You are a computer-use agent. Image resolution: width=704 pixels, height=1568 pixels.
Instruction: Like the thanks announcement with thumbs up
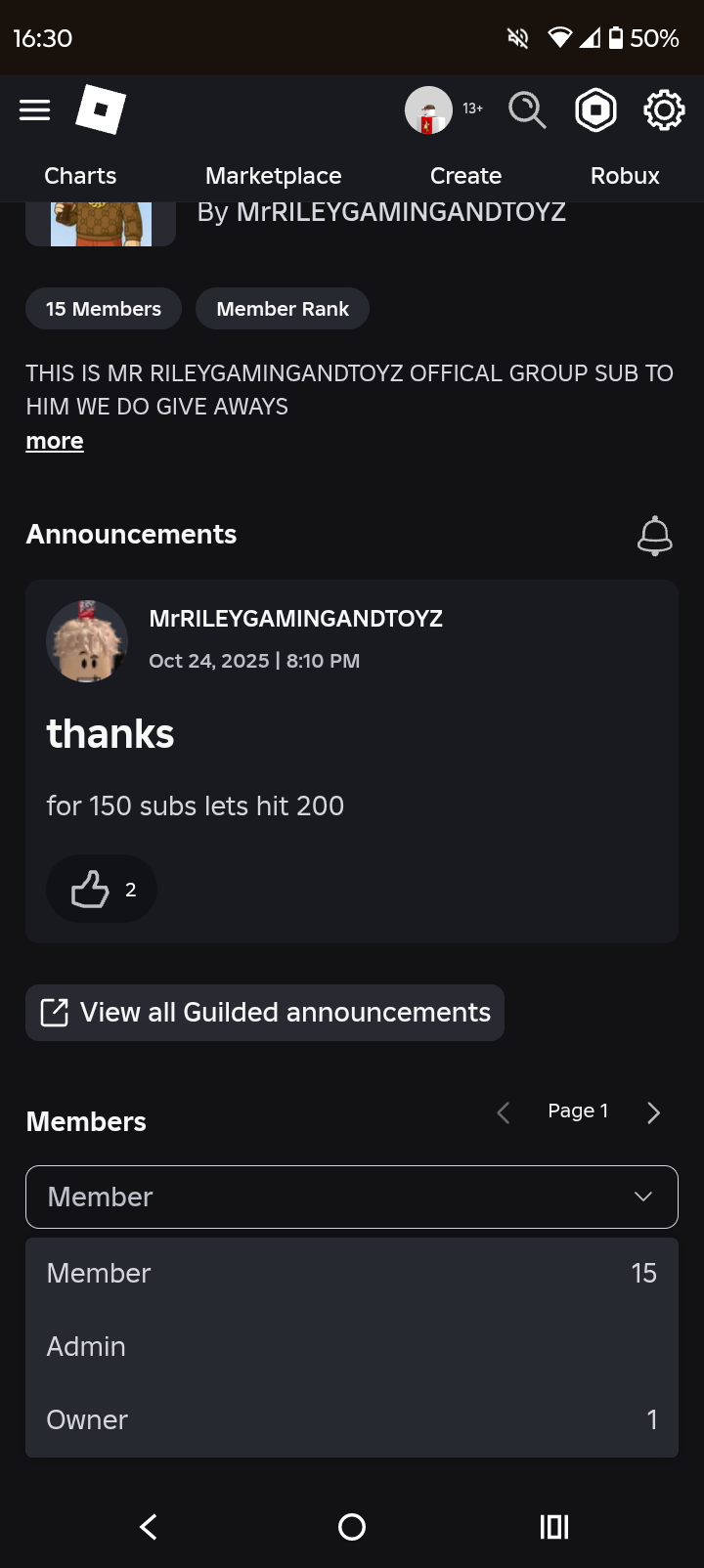pyautogui.click(x=102, y=890)
